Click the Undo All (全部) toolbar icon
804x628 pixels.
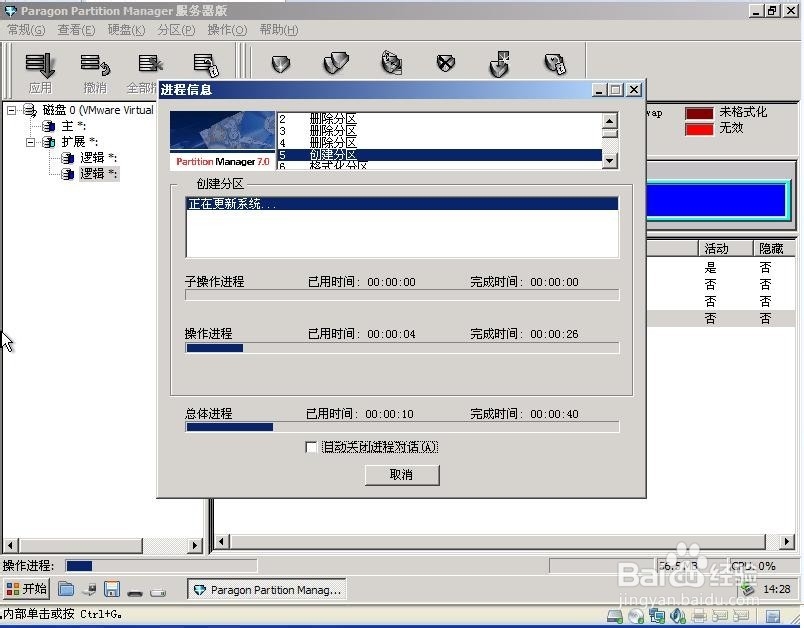(x=150, y=64)
